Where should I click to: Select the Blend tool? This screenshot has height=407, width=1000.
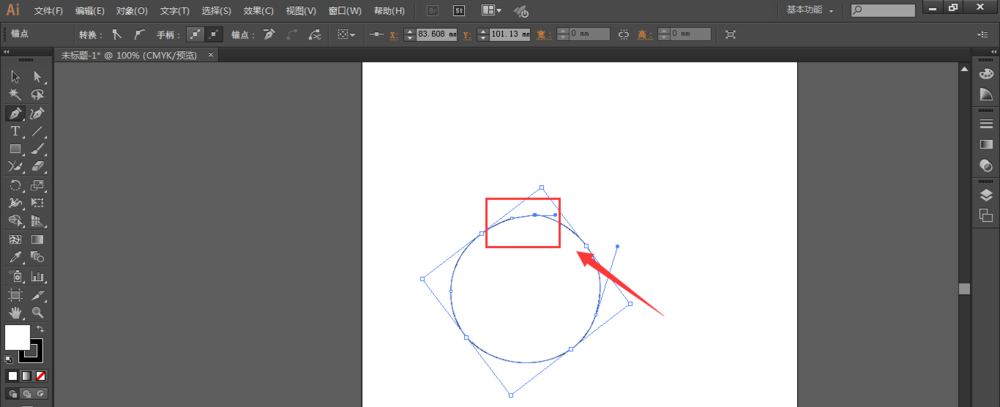38,258
